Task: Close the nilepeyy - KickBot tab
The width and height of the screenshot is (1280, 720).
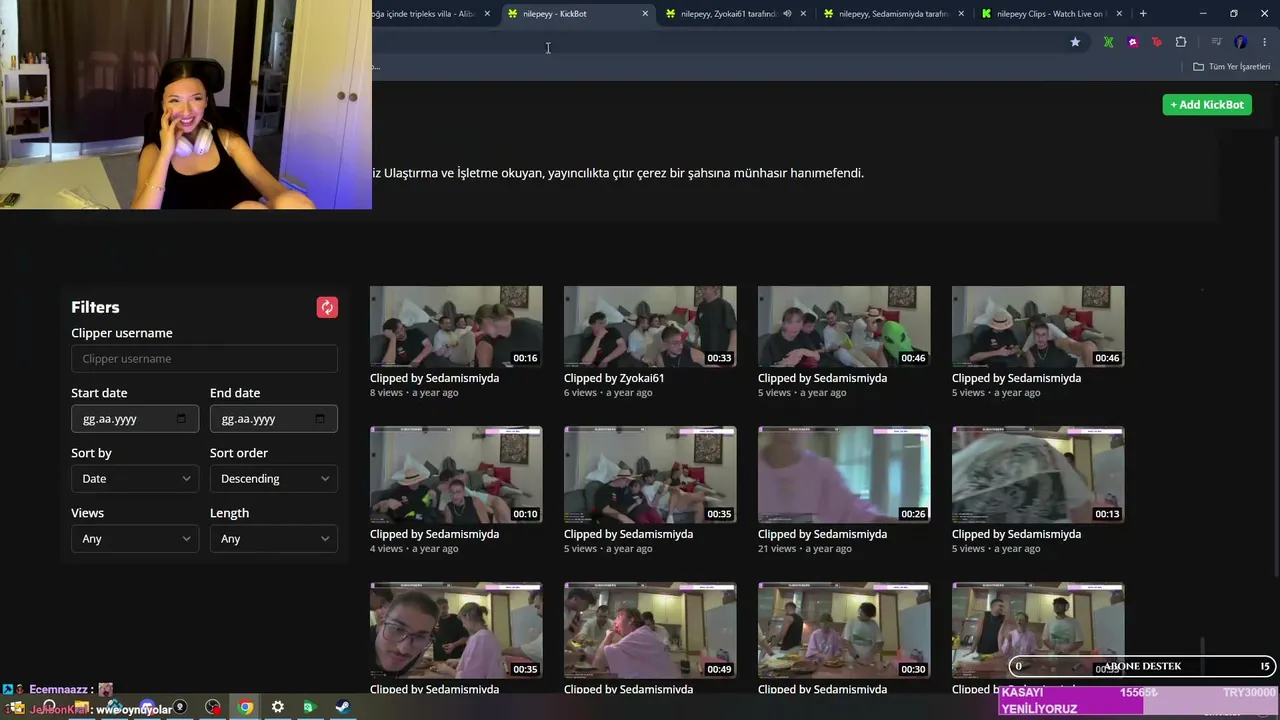Action: pyautogui.click(x=645, y=14)
